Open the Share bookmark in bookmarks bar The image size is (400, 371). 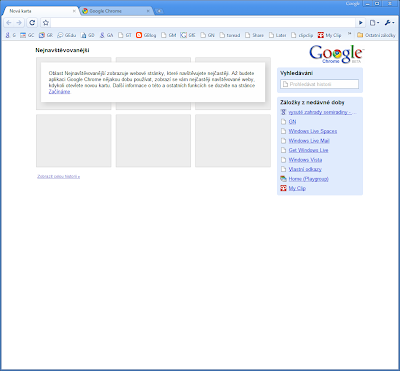click(x=254, y=35)
